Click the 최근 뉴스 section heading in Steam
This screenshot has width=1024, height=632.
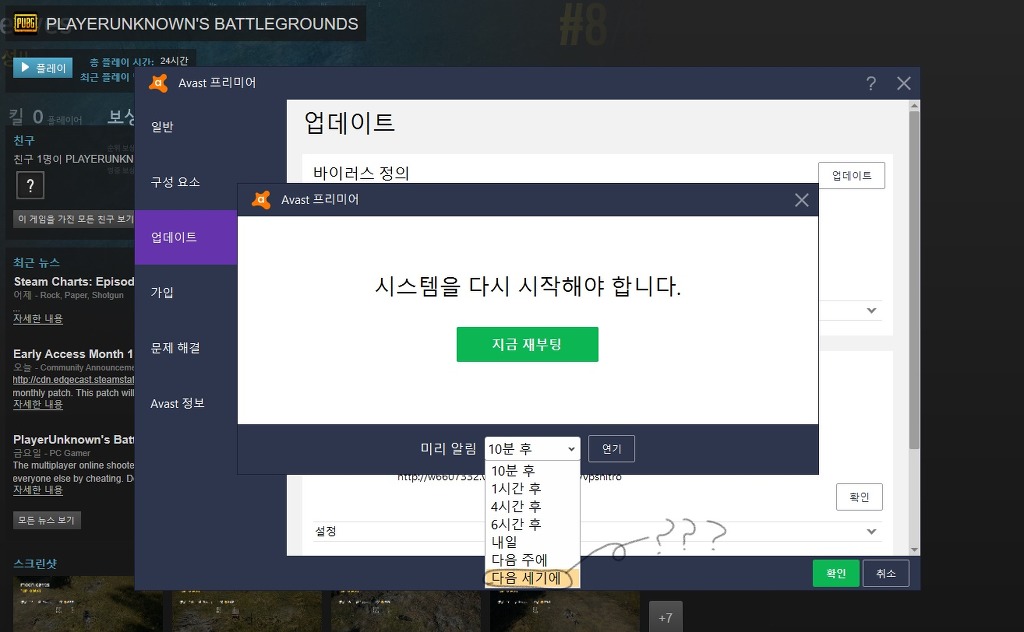tap(37, 262)
